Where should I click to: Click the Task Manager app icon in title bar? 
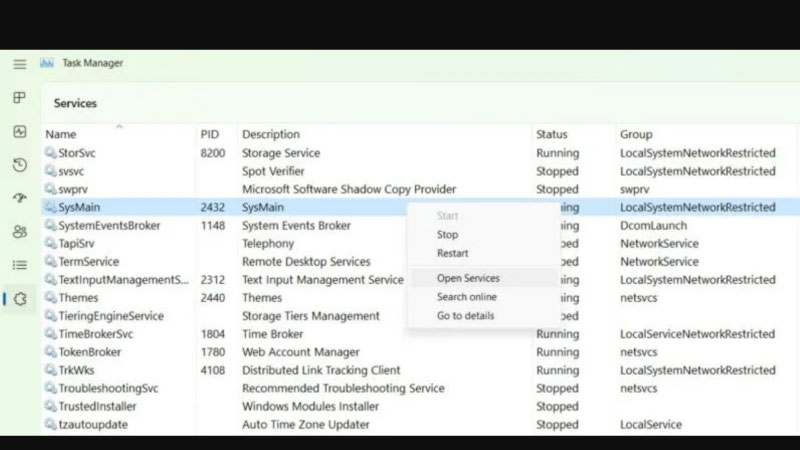click(47, 63)
